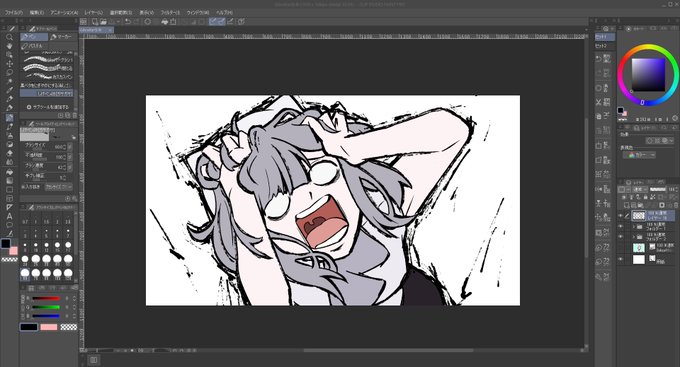The height and width of the screenshot is (367, 680).
Task: Click Undo icon in quick access panel
Action: click(598, 58)
